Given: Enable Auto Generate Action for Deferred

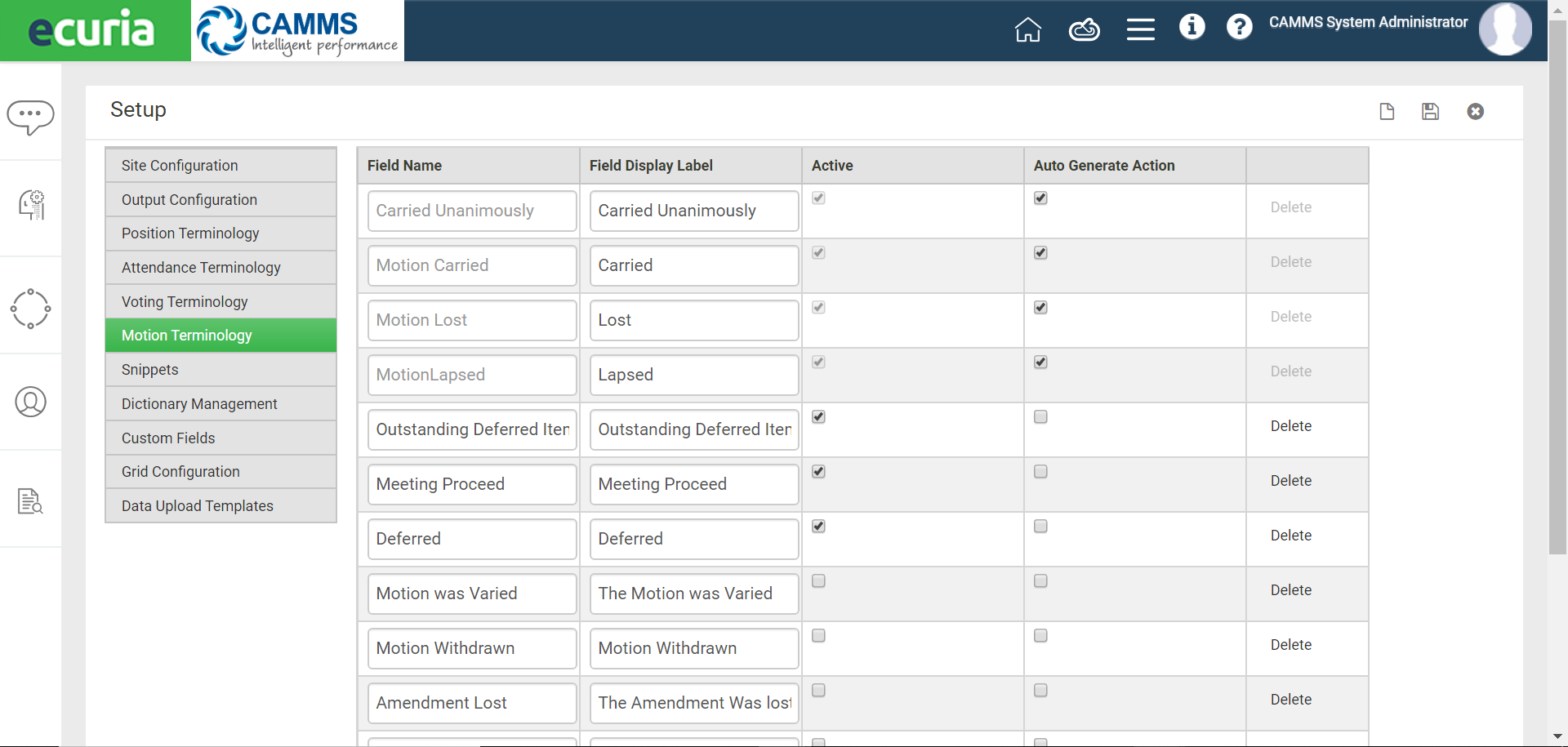Looking at the screenshot, I should 1040,526.
